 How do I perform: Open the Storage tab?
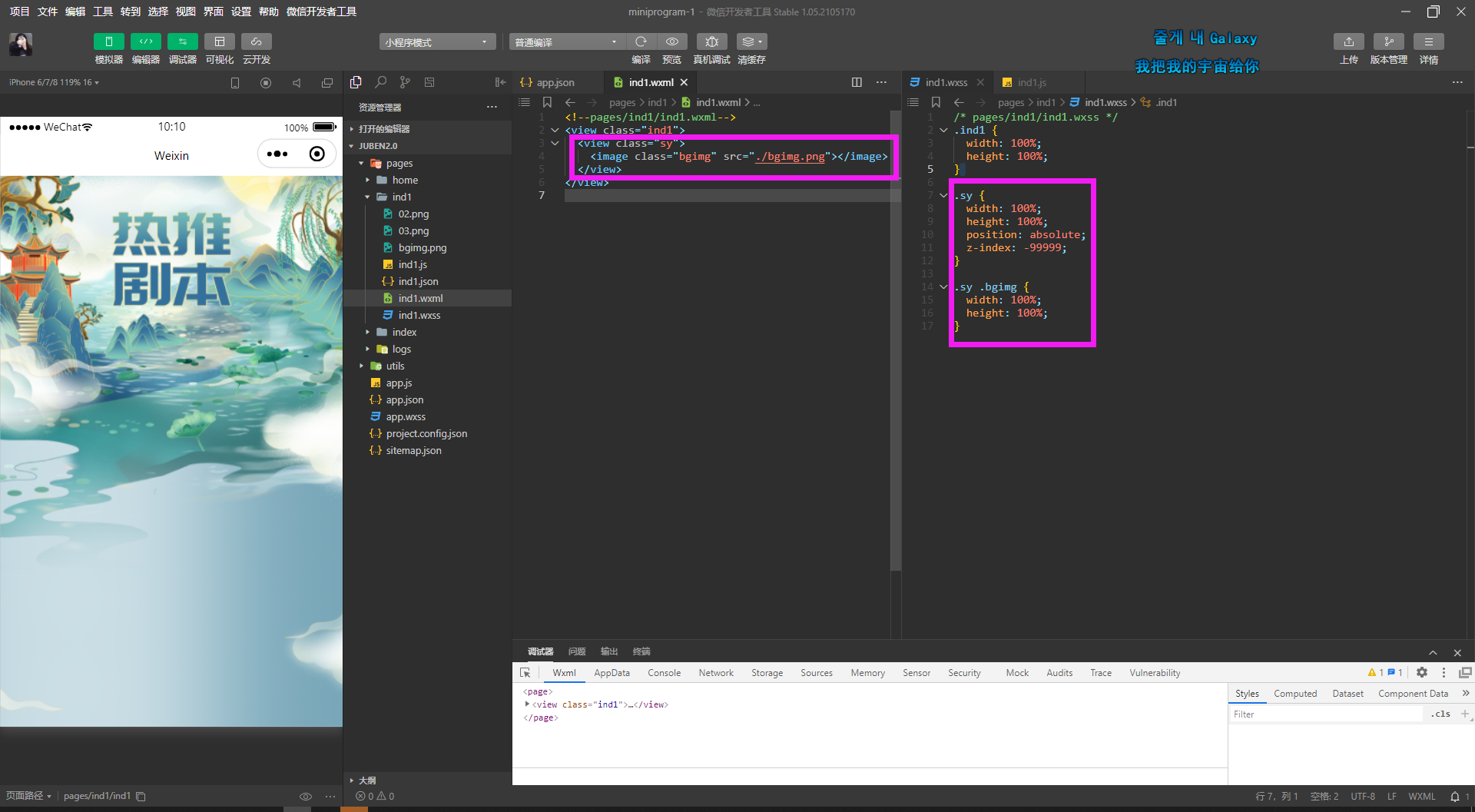(x=767, y=673)
